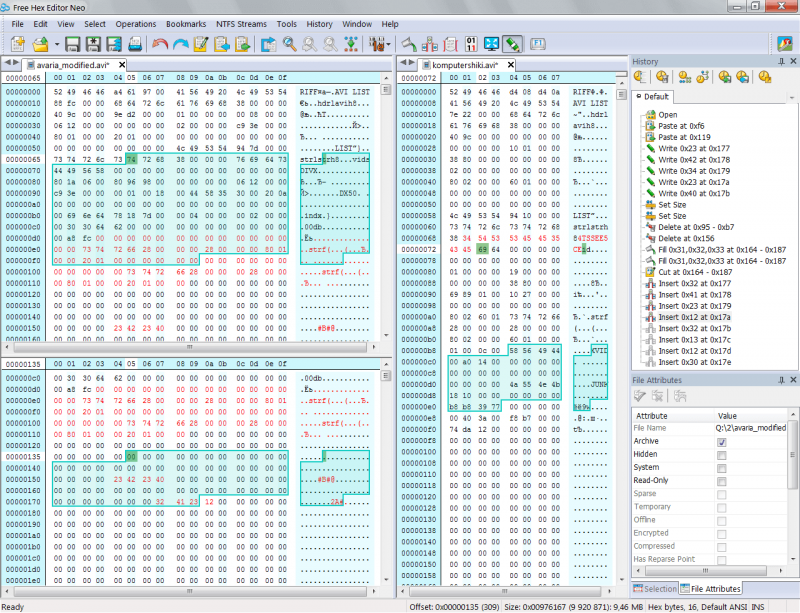
Task: Open the History tab list dropdown arrow
Action: click(792, 97)
